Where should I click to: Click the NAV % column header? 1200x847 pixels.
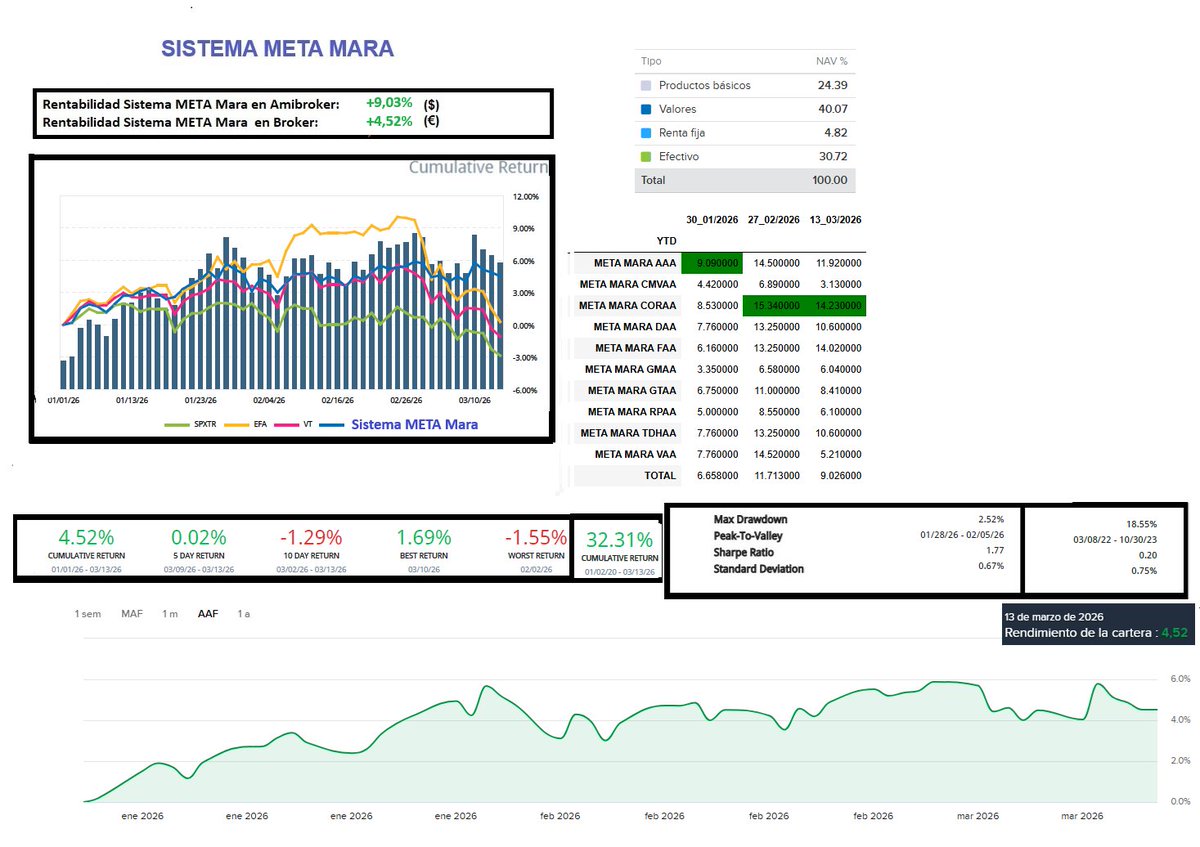tap(832, 61)
